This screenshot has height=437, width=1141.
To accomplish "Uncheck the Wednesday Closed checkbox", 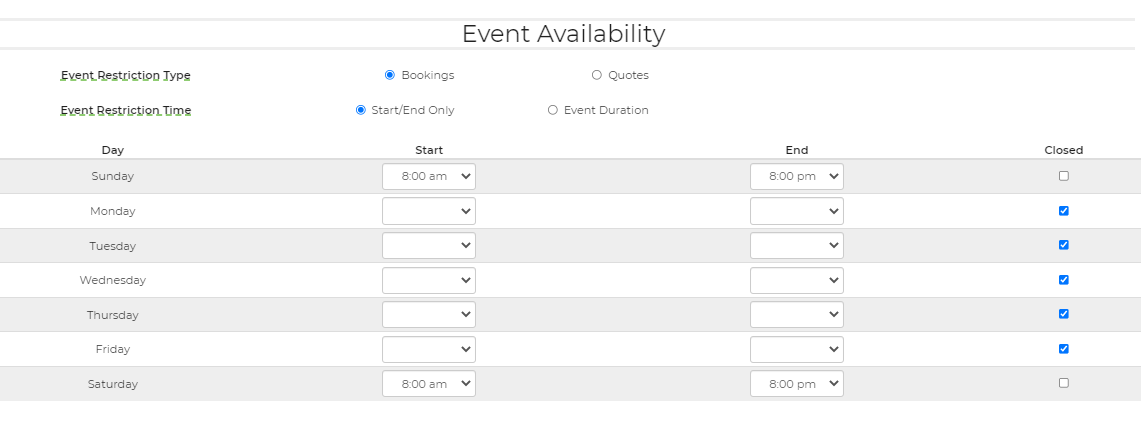I will pyautogui.click(x=1064, y=280).
